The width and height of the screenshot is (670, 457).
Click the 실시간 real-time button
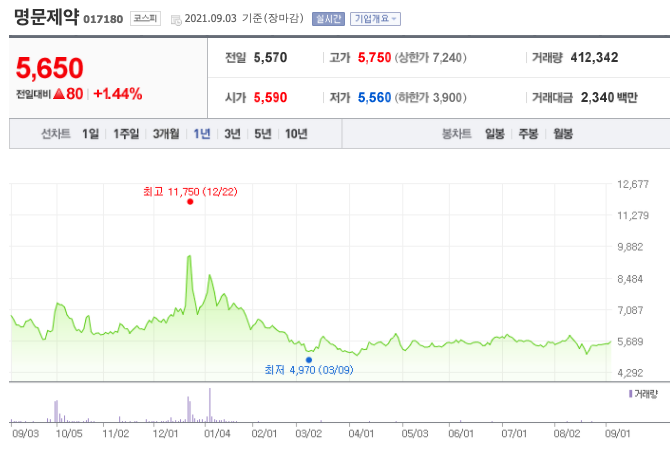click(328, 19)
